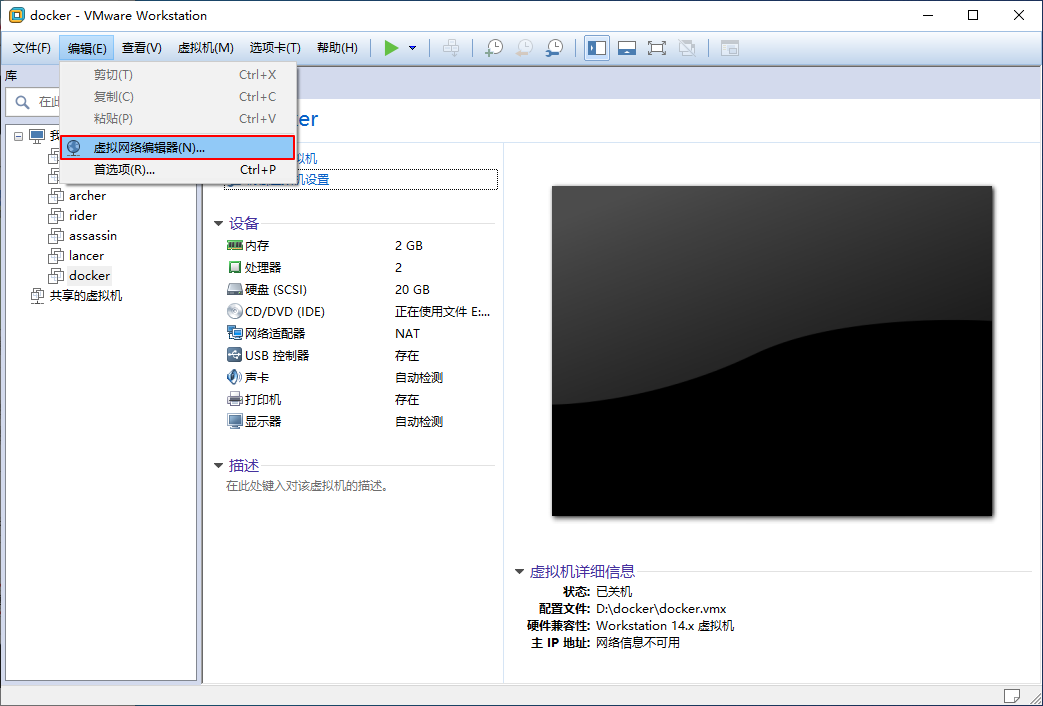Collapse the My Computer tree node
This screenshot has height=706, width=1043.
(x=19, y=135)
